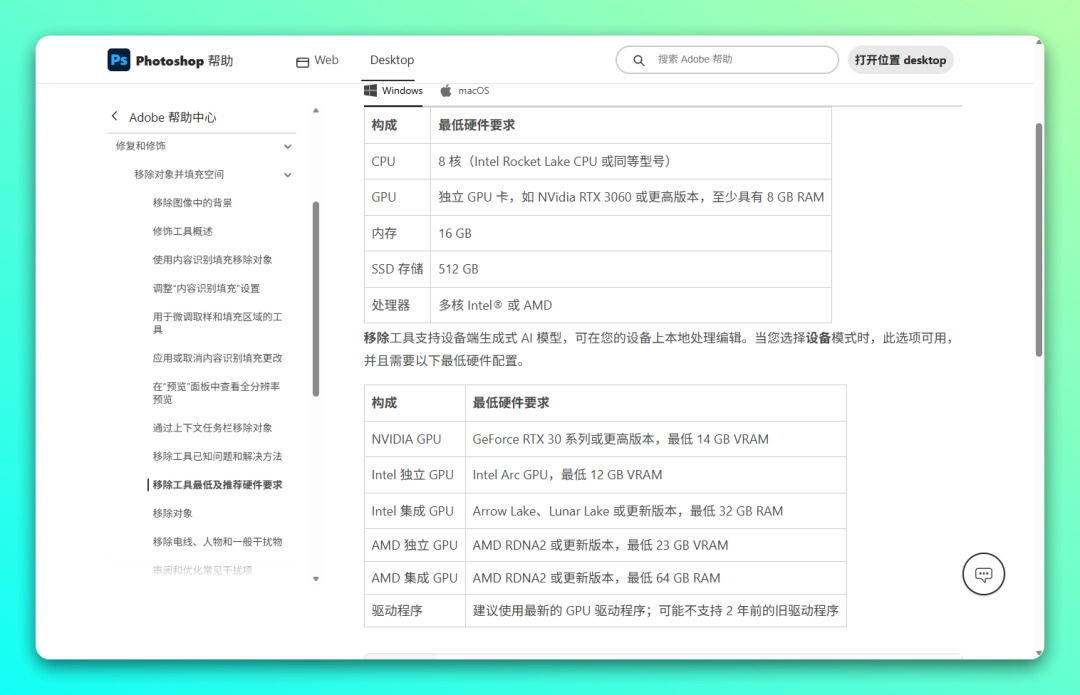This screenshot has width=1080, height=695.
Task: Click the Web browser window icon
Action: click(302, 62)
